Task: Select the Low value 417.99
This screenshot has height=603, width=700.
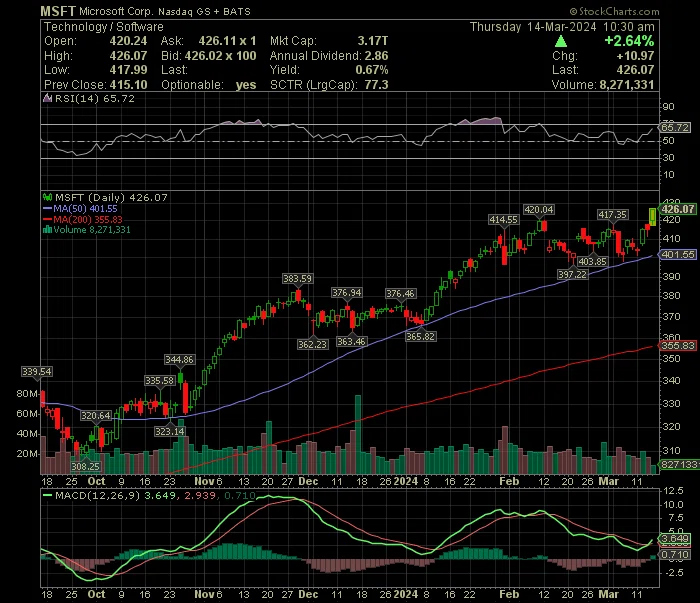Action: [128, 70]
